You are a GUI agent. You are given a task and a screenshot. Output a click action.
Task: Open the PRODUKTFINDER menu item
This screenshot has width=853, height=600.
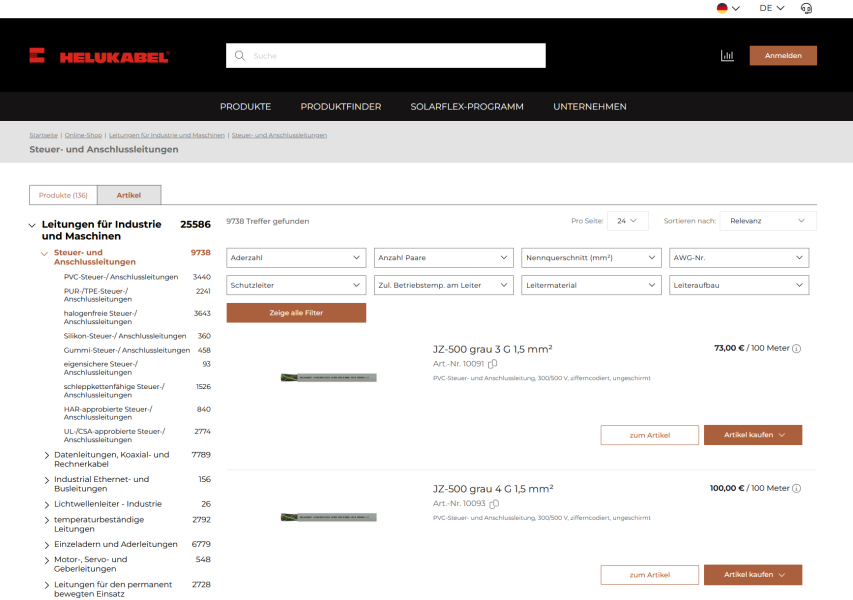pyautogui.click(x=340, y=106)
